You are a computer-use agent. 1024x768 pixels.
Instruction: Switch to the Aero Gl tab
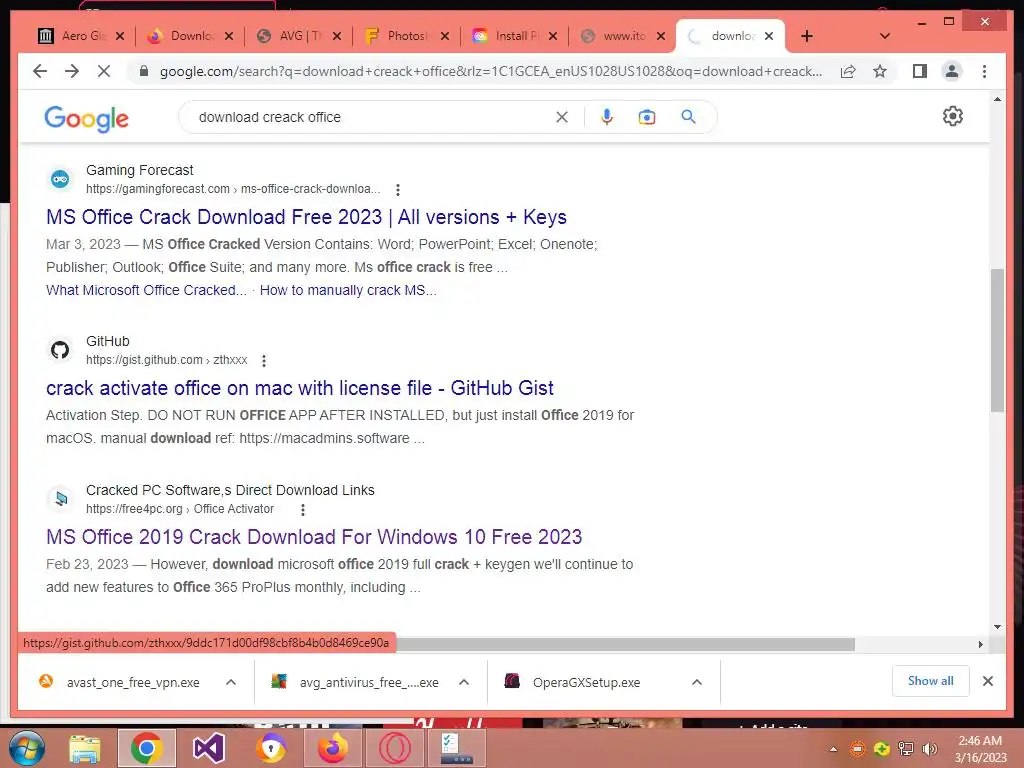tap(82, 36)
